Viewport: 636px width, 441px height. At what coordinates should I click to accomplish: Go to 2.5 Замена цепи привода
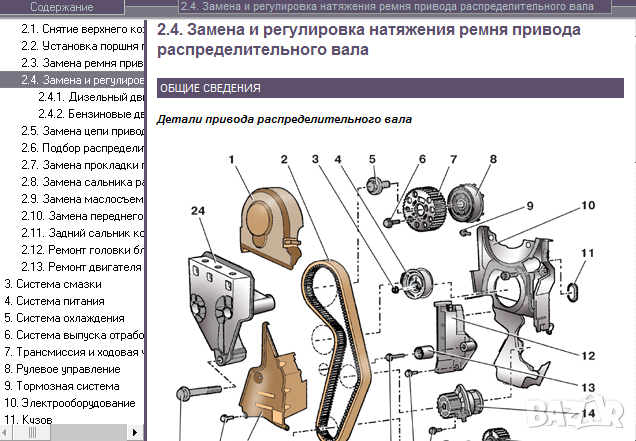click(84, 130)
